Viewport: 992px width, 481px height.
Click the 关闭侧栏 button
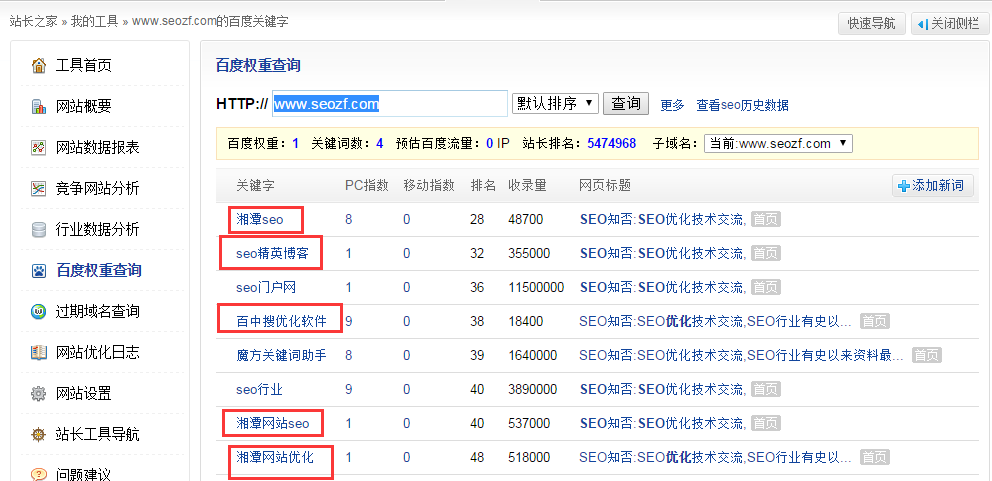(x=948, y=24)
